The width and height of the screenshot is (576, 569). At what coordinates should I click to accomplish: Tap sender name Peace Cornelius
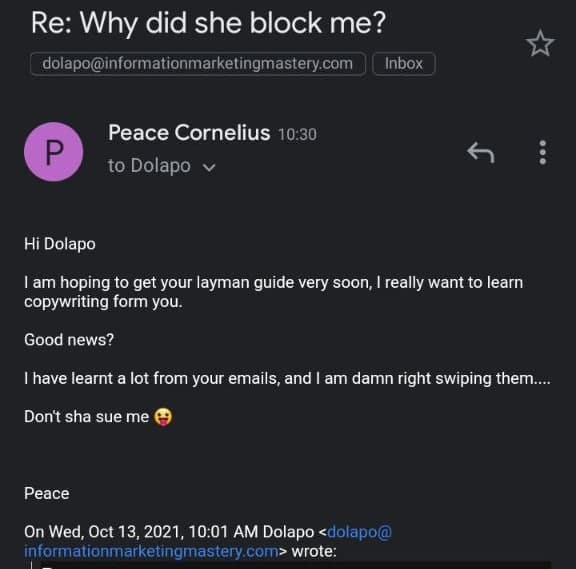[189, 133]
